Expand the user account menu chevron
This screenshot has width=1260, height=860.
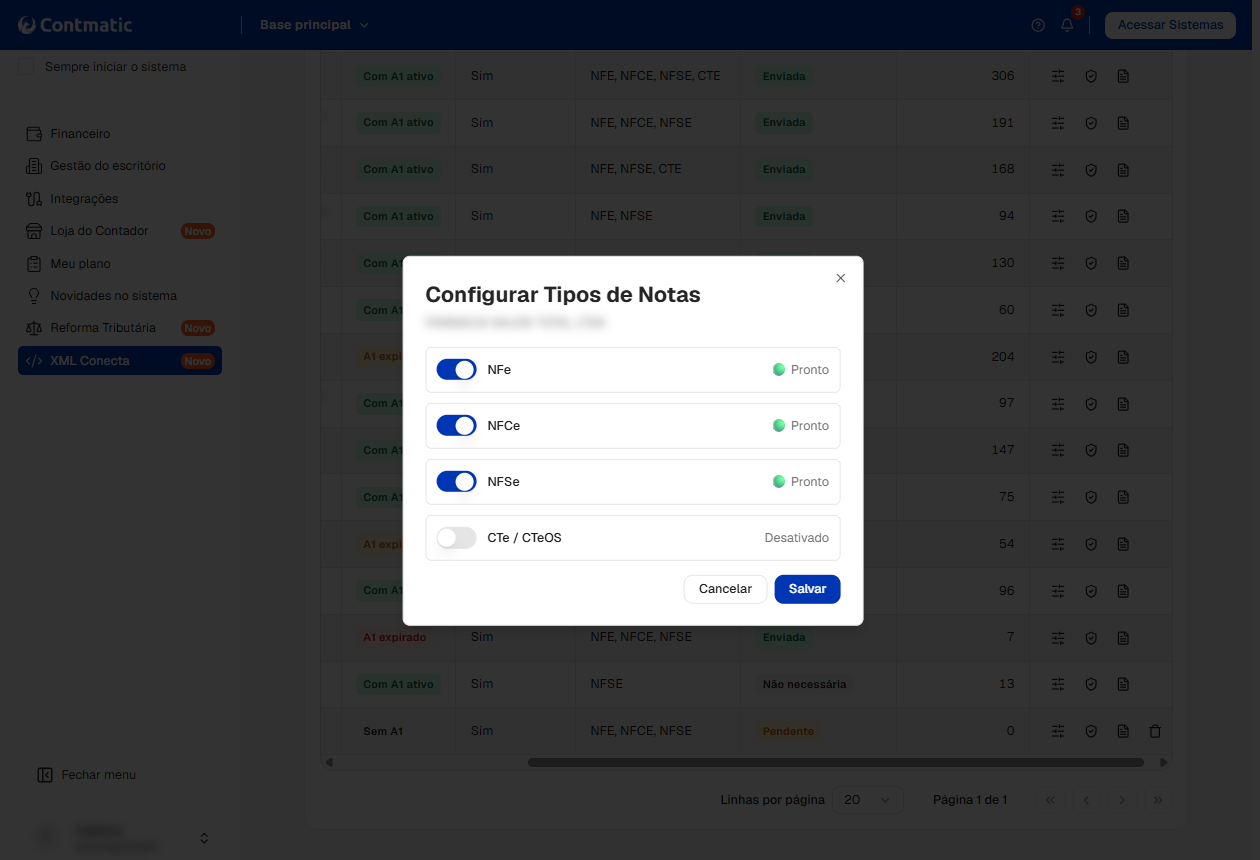(204, 838)
